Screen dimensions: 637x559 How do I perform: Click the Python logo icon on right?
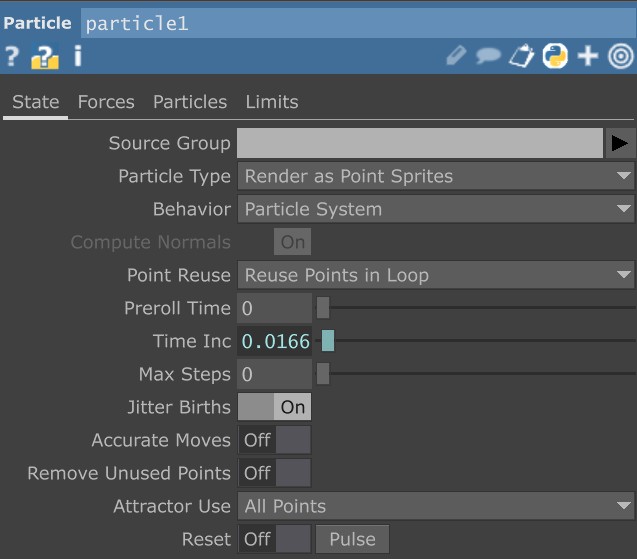point(554,56)
